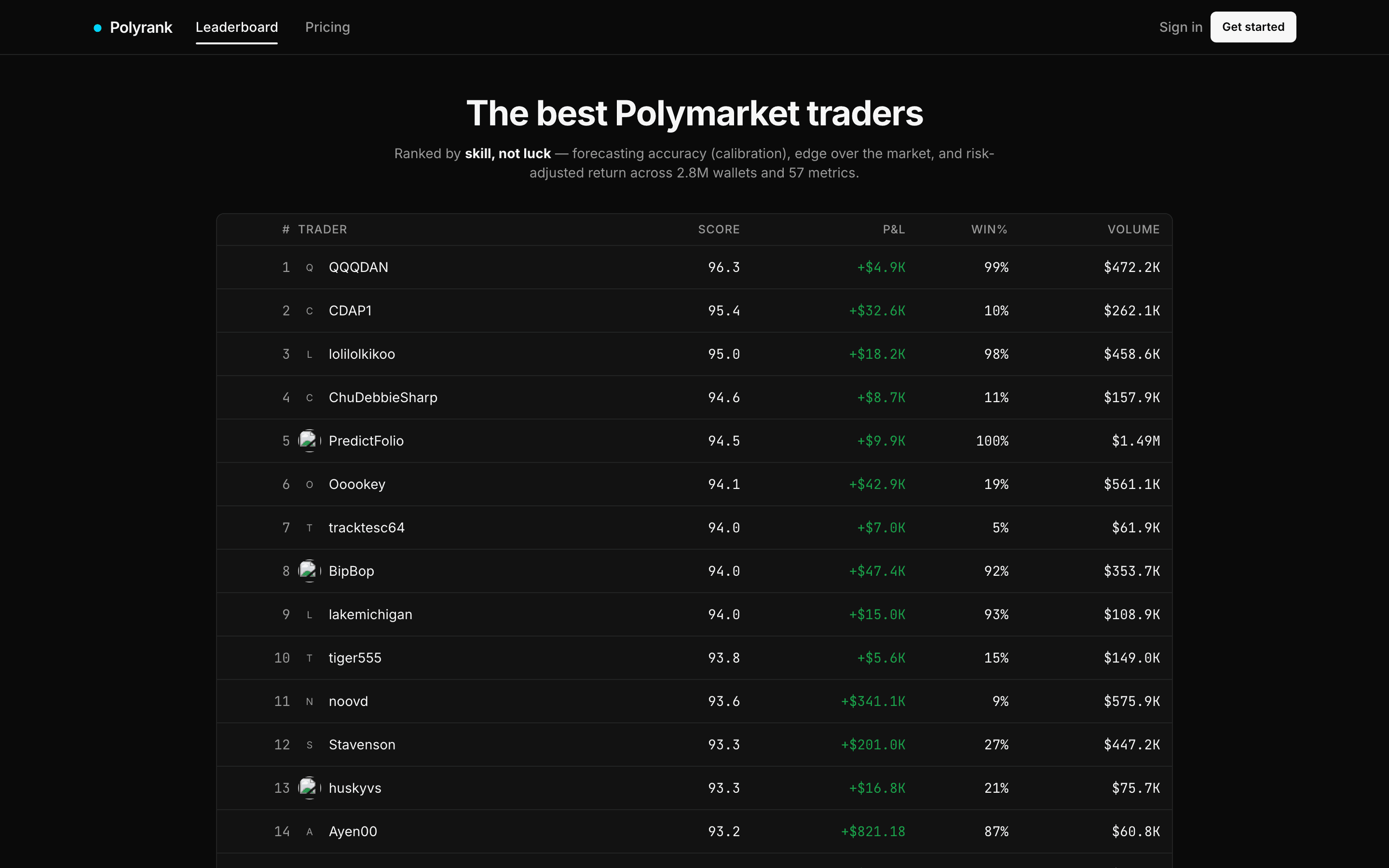Click the tracktesc64 avatar initial icon
This screenshot has height=868, width=1389.
(x=309, y=528)
